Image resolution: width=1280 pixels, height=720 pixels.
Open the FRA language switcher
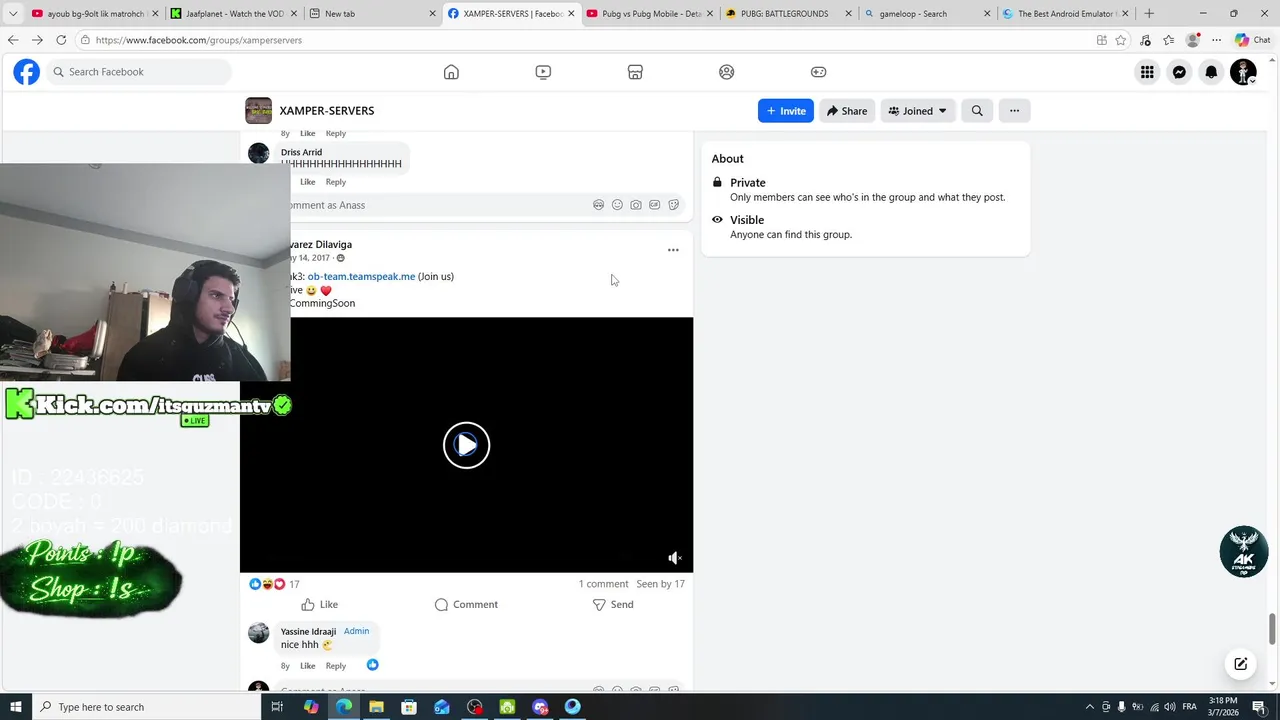[x=1190, y=707]
